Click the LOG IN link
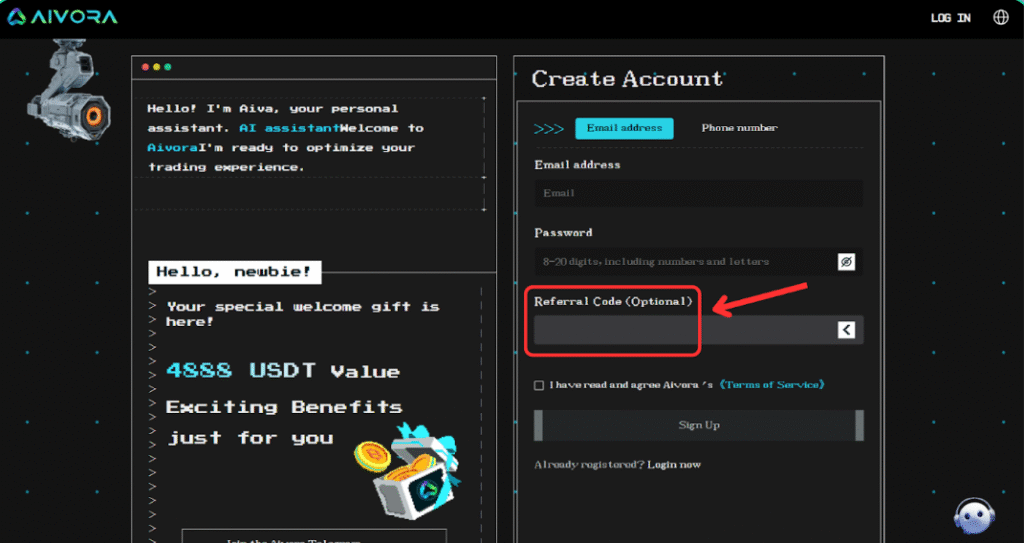 point(951,18)
